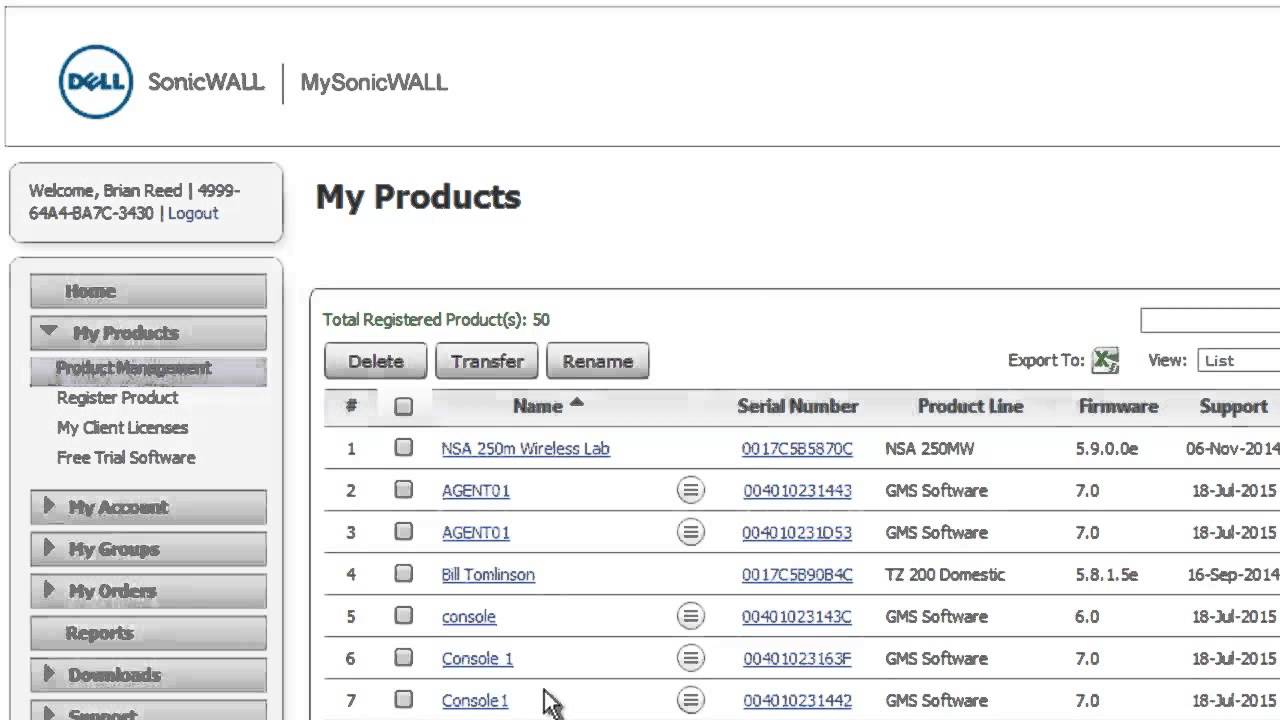Click the Dell logo icon

coord(96,81)
